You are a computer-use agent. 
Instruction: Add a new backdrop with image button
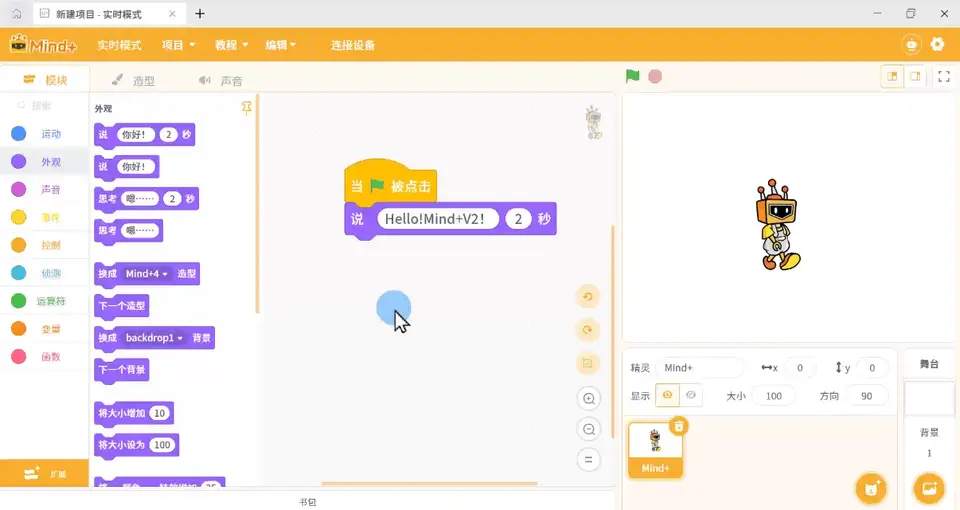click(x=929, y=488)
